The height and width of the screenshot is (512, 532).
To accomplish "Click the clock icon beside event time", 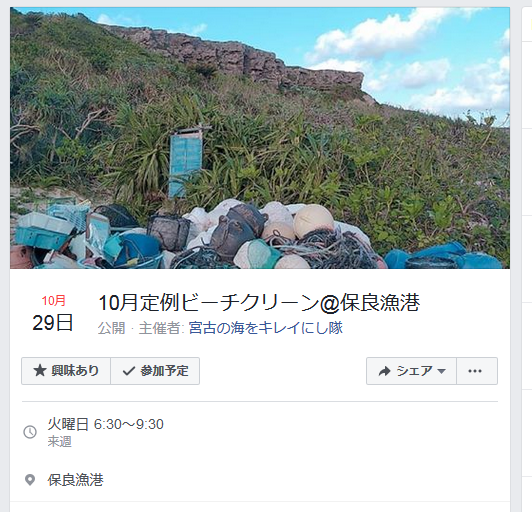I will pyautogui.click(x=30, y=432).
